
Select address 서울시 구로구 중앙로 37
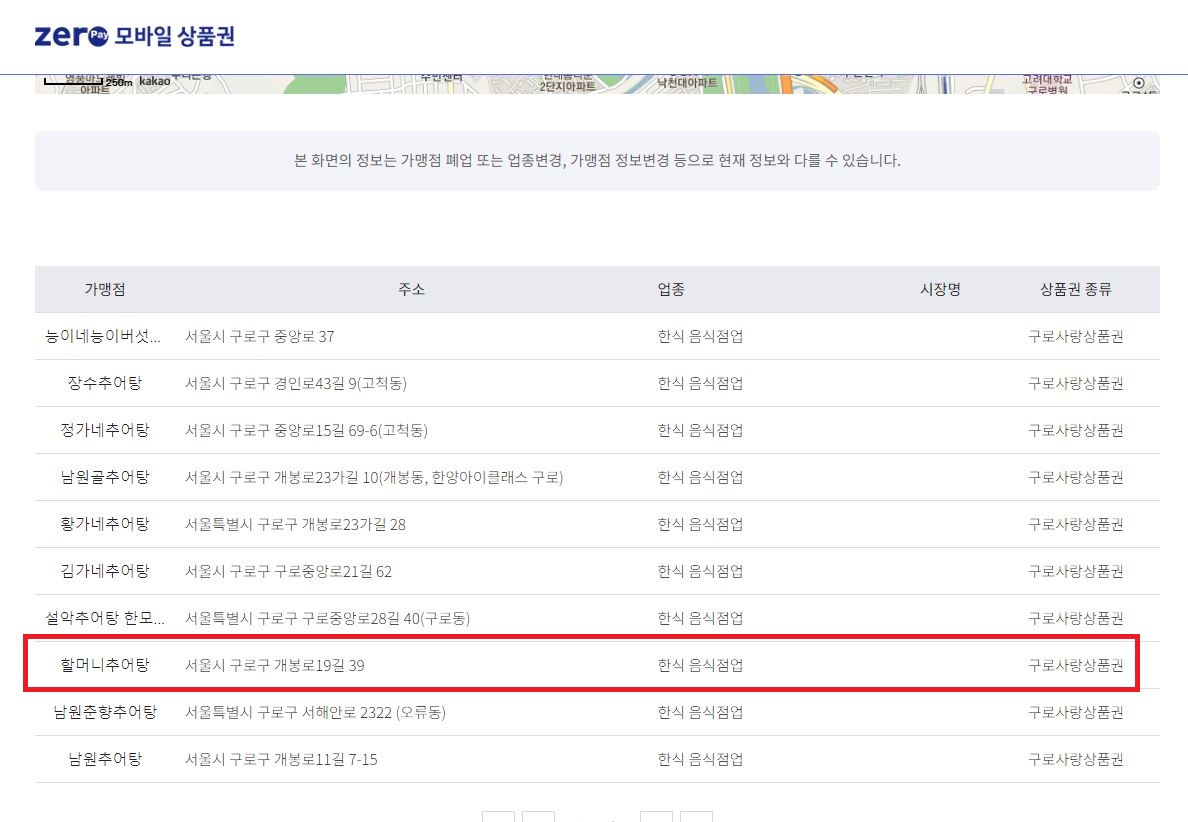260,336
